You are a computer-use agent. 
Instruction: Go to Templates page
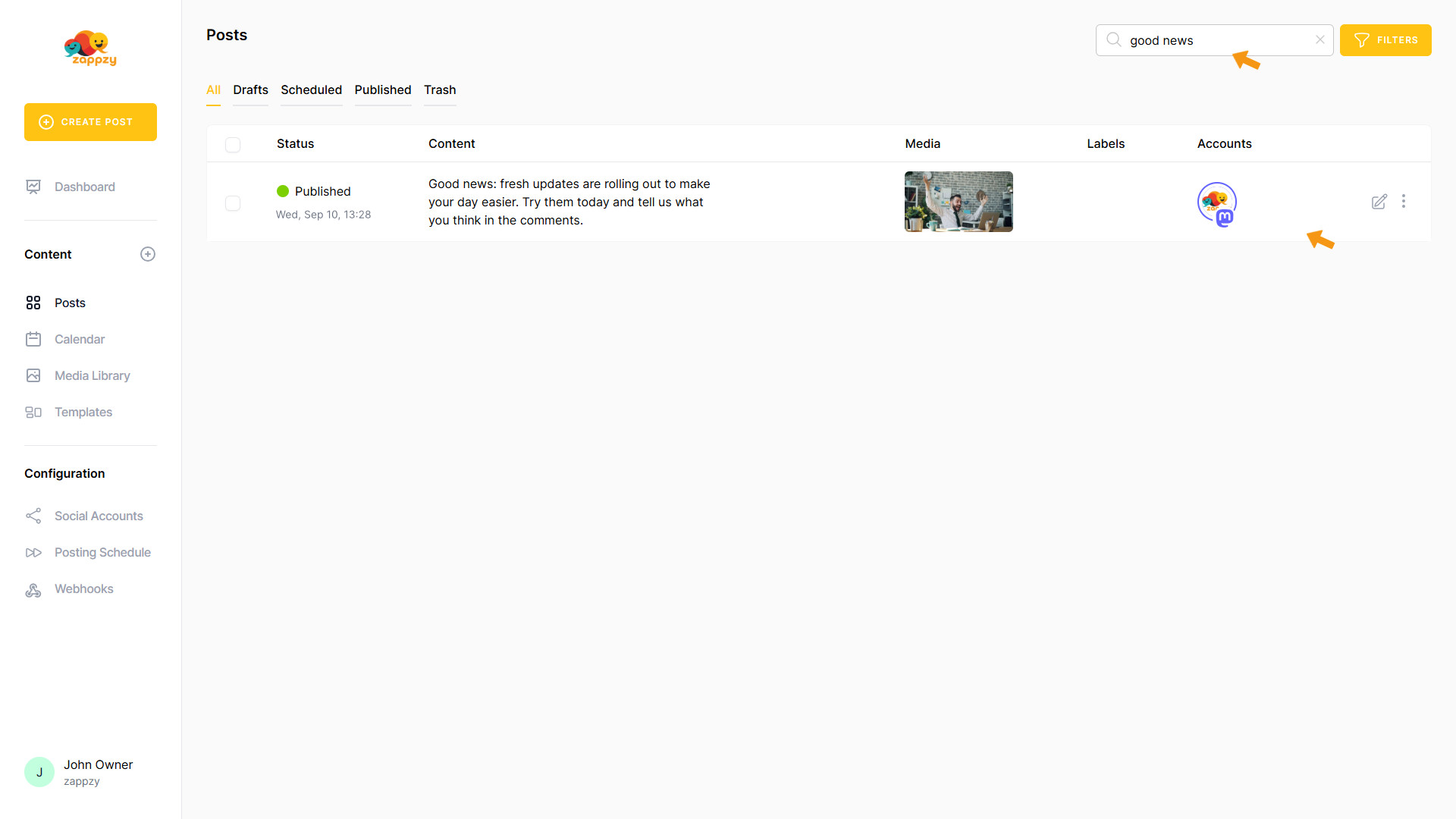83,412
